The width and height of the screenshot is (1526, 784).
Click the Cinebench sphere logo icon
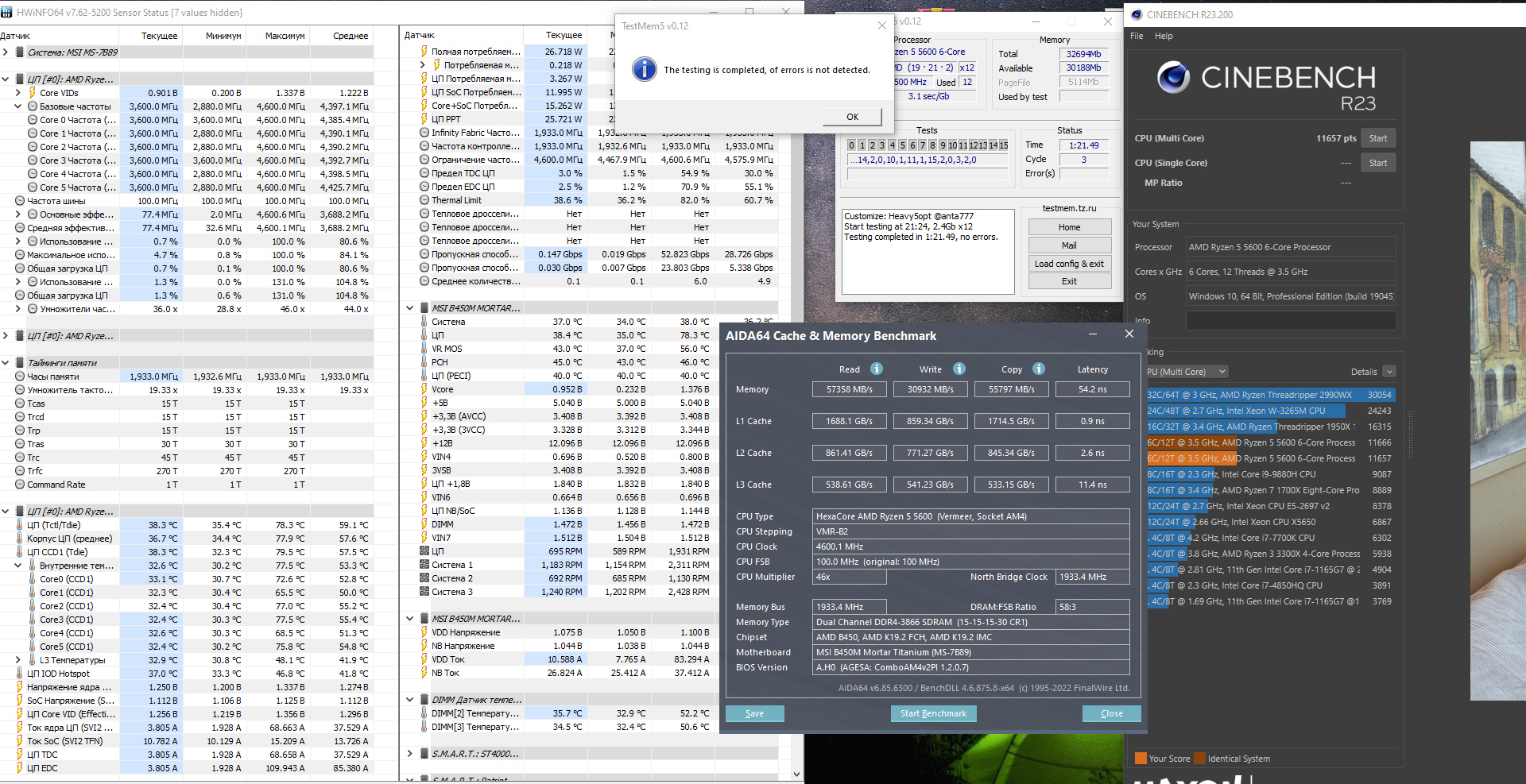tap(1173, 77)
